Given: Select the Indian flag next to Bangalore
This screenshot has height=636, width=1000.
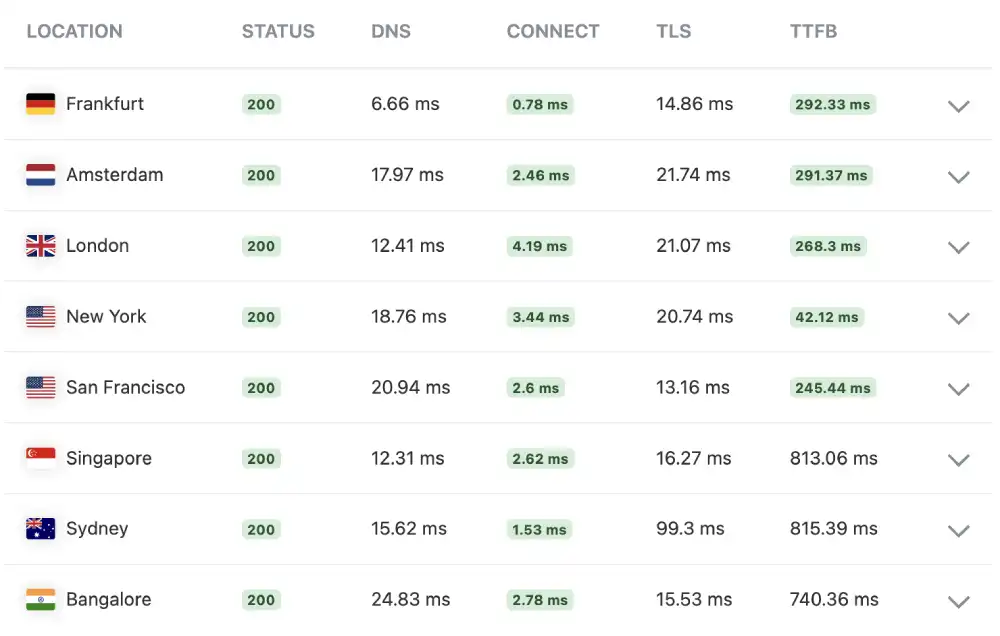Looking at the screenshot, I should coord(40,599).
